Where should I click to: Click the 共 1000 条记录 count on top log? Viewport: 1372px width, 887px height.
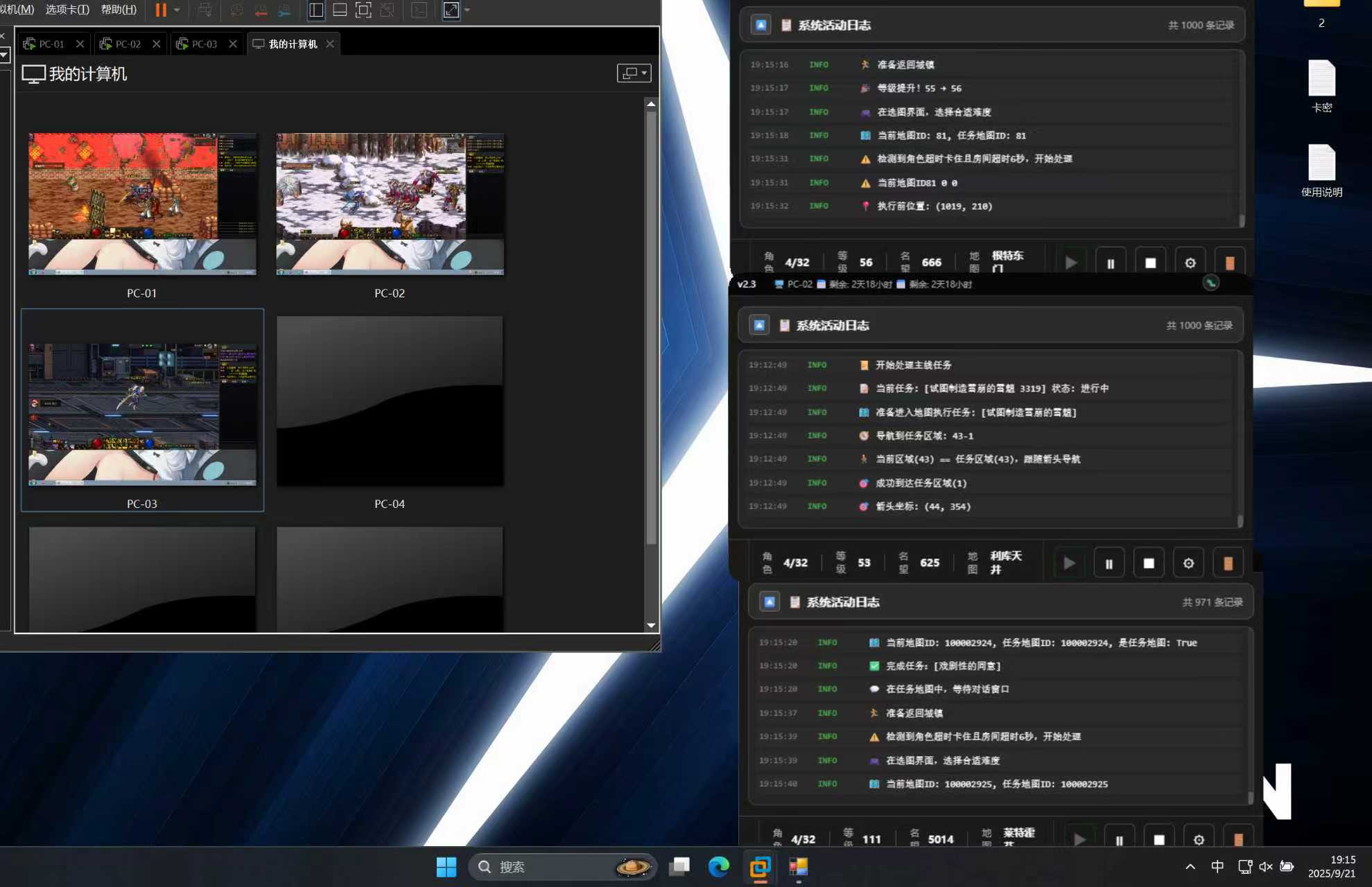click(x=1201, y=25)
